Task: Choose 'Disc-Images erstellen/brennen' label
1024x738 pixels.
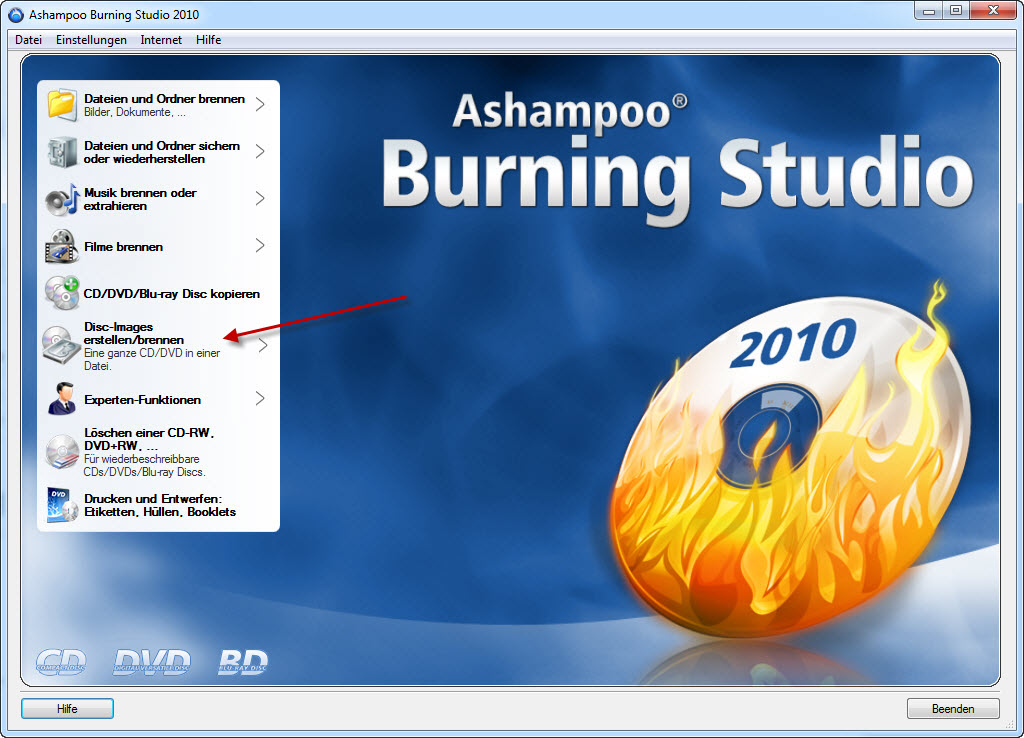Action: pyautogui.click(x=134, y=333)
